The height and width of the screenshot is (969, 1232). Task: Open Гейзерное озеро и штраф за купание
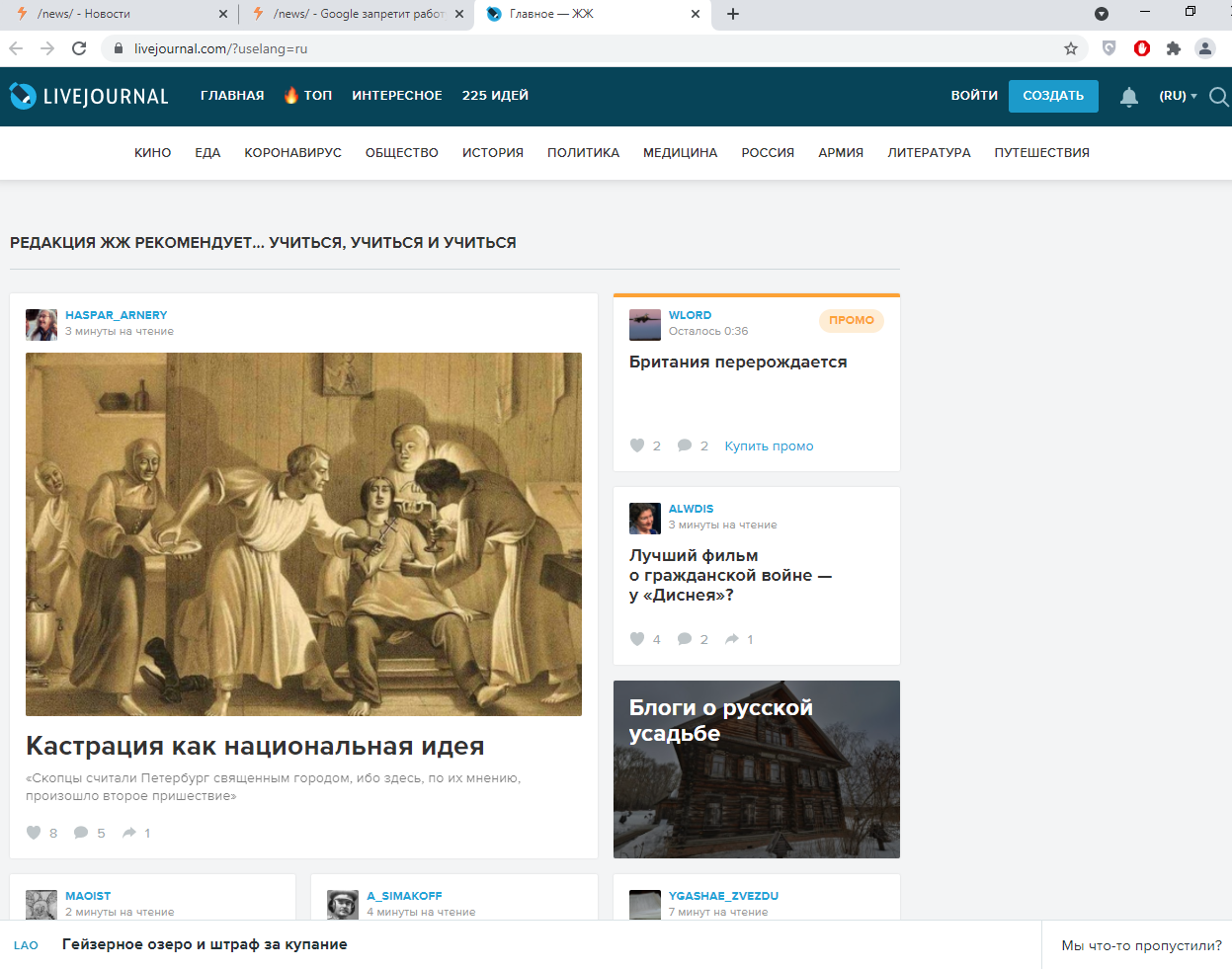tap(205, 944)
